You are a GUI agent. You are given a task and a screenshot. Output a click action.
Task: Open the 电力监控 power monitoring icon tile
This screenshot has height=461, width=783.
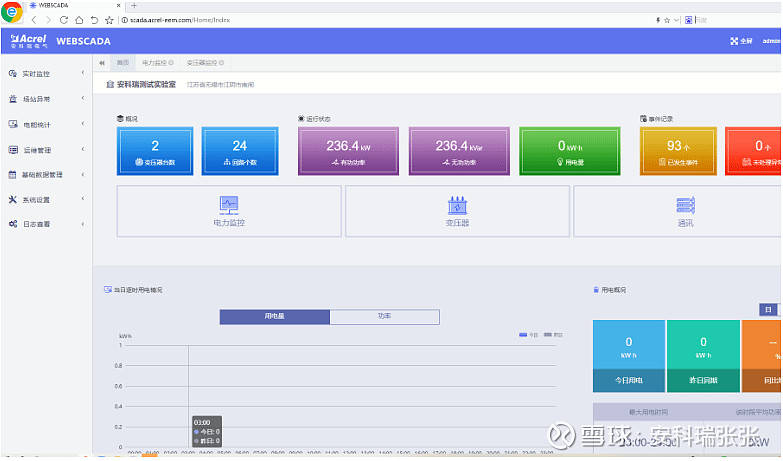click(x=229, y=210)
